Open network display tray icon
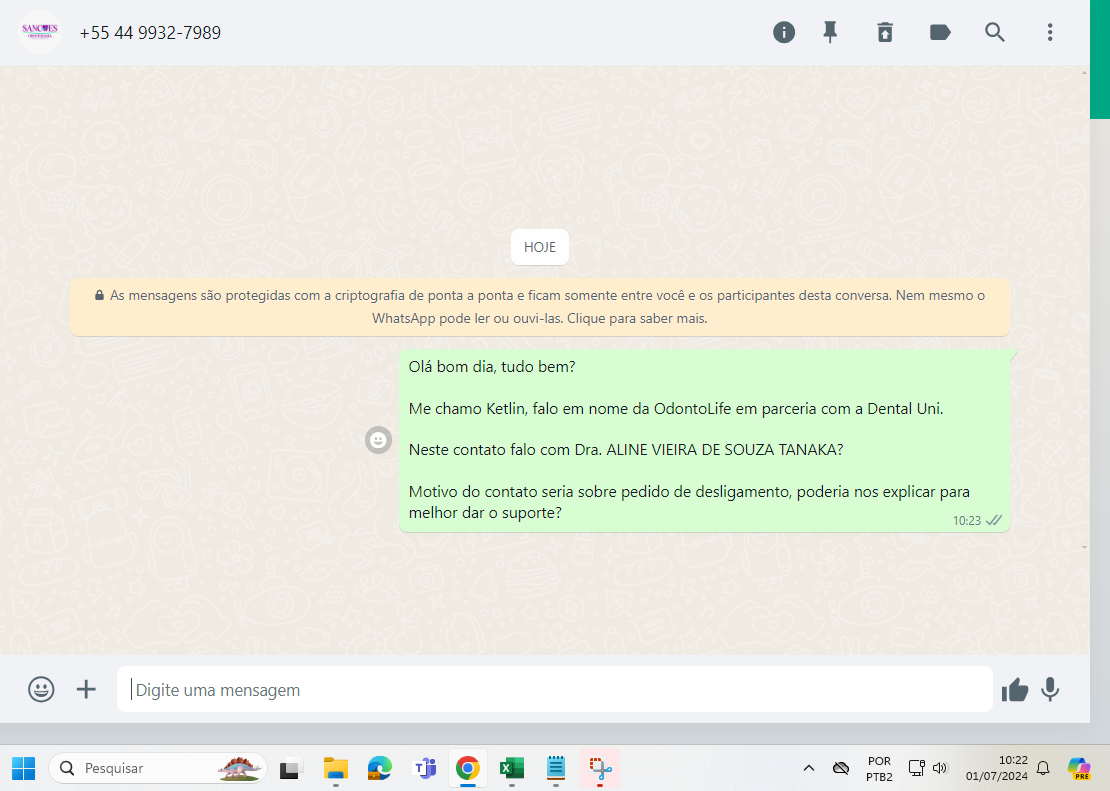Viewport: 1110px width, 791px height. click(917, 768)
